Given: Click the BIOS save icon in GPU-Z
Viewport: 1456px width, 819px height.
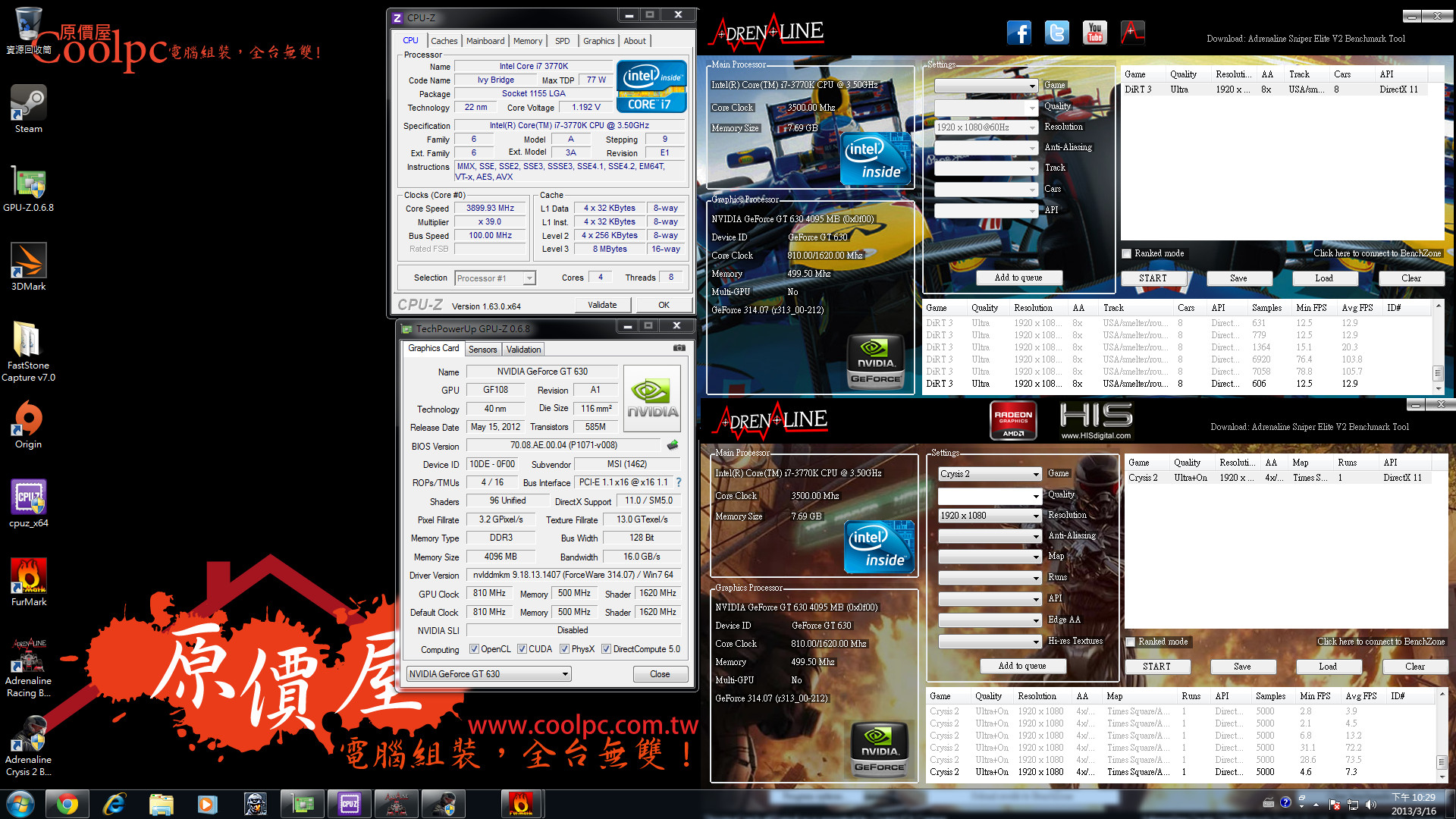Looking at the screenshot, I should pos(672,445).
